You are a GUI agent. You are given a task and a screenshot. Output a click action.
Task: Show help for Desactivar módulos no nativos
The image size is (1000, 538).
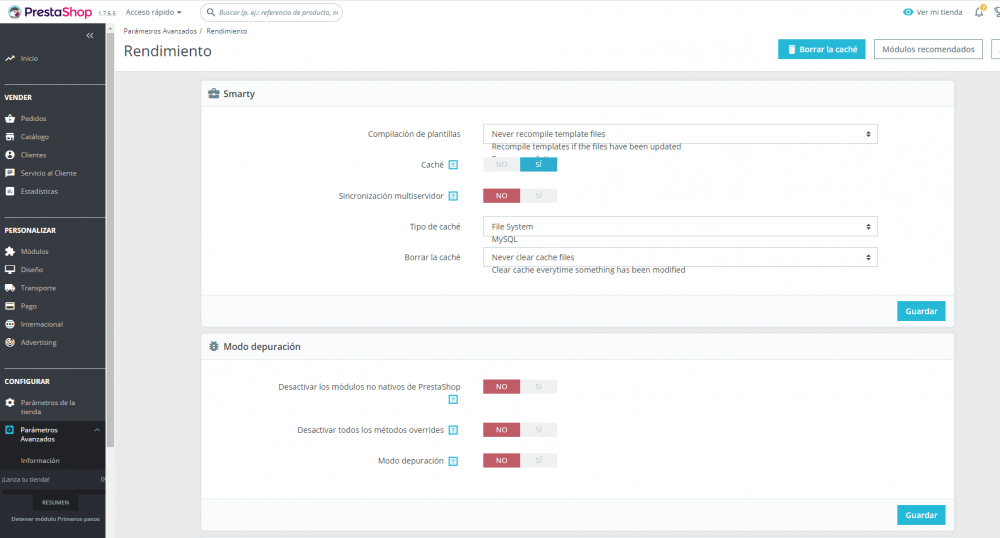(453, 400)
